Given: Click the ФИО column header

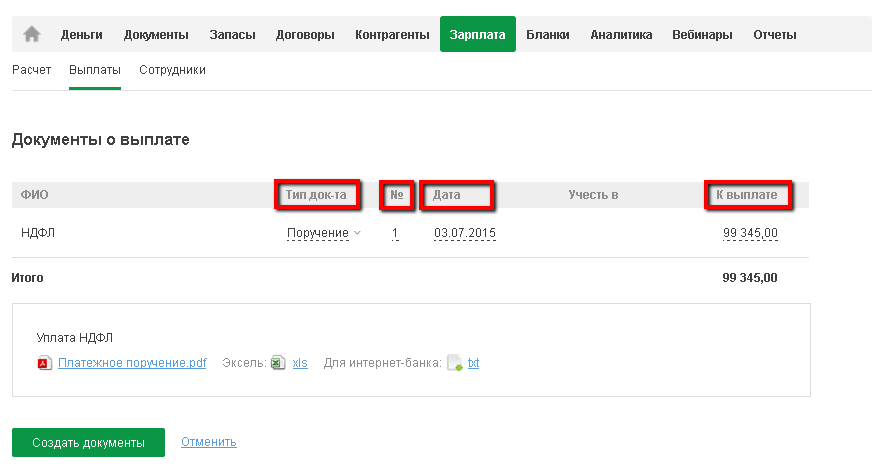Looking at the screenshot, I should [34, 195].
